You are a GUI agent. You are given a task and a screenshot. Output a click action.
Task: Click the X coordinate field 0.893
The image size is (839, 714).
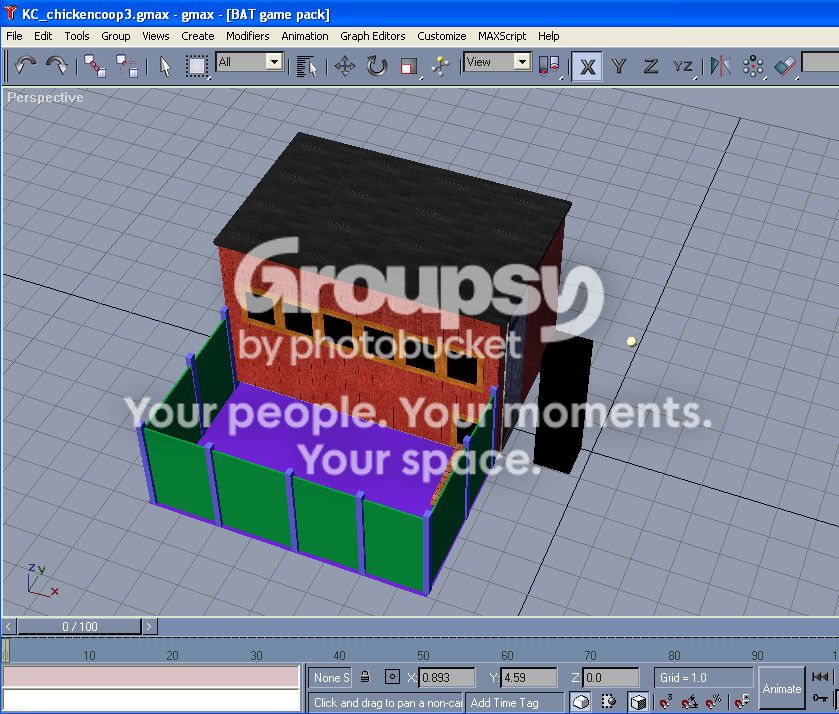446,677
